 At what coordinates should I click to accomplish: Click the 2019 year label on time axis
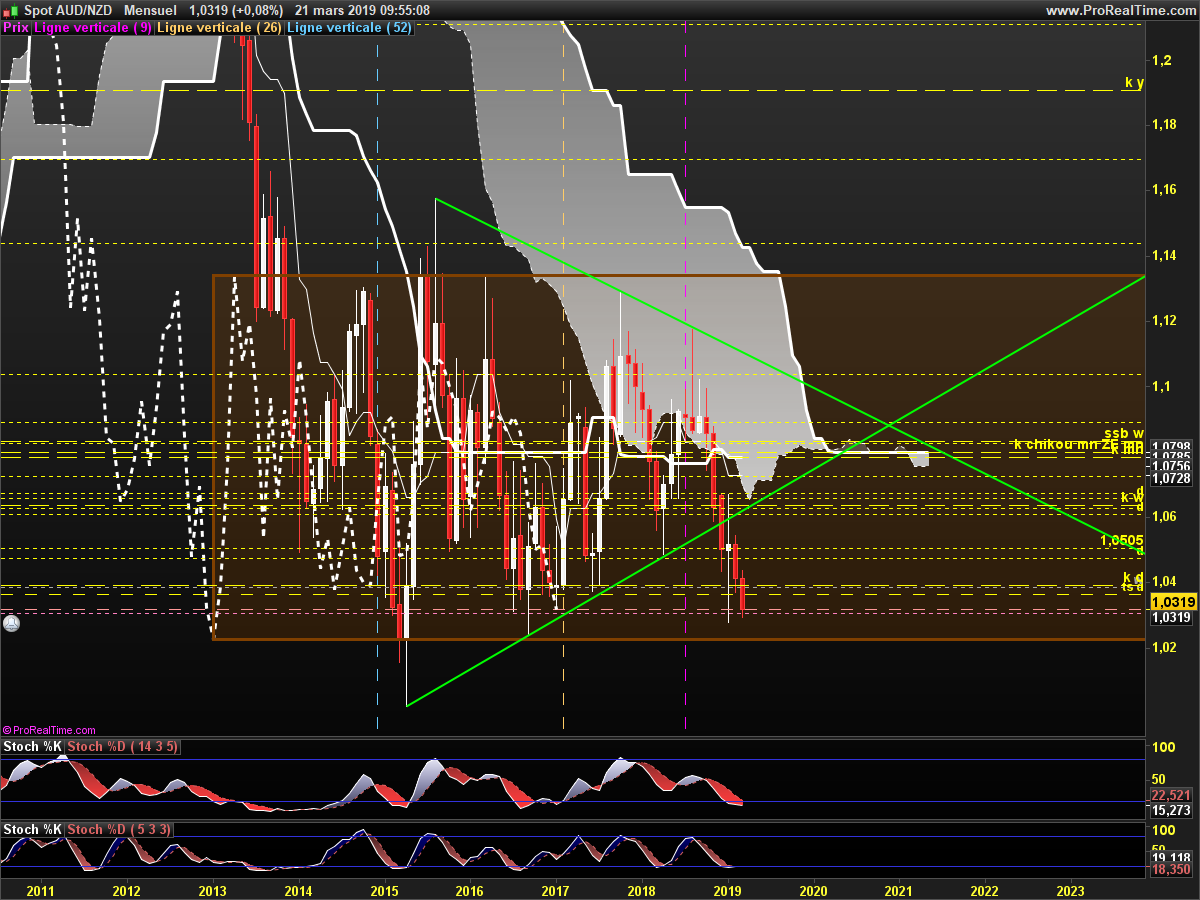(728, 890)
